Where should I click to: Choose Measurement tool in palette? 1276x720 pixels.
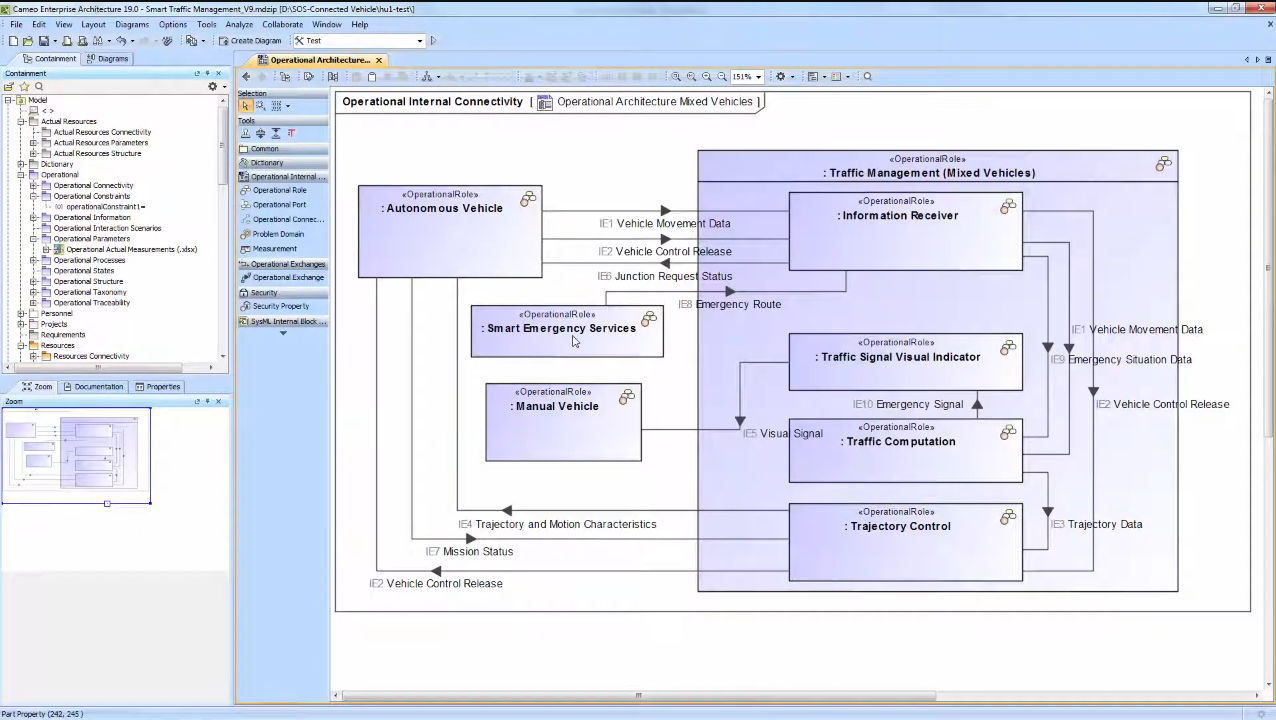click(274, 249)
